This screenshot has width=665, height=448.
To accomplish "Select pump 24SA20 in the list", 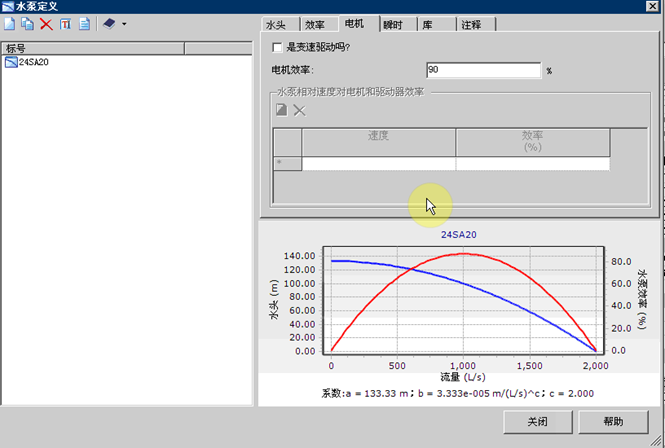I will click(x=35, y=62).
